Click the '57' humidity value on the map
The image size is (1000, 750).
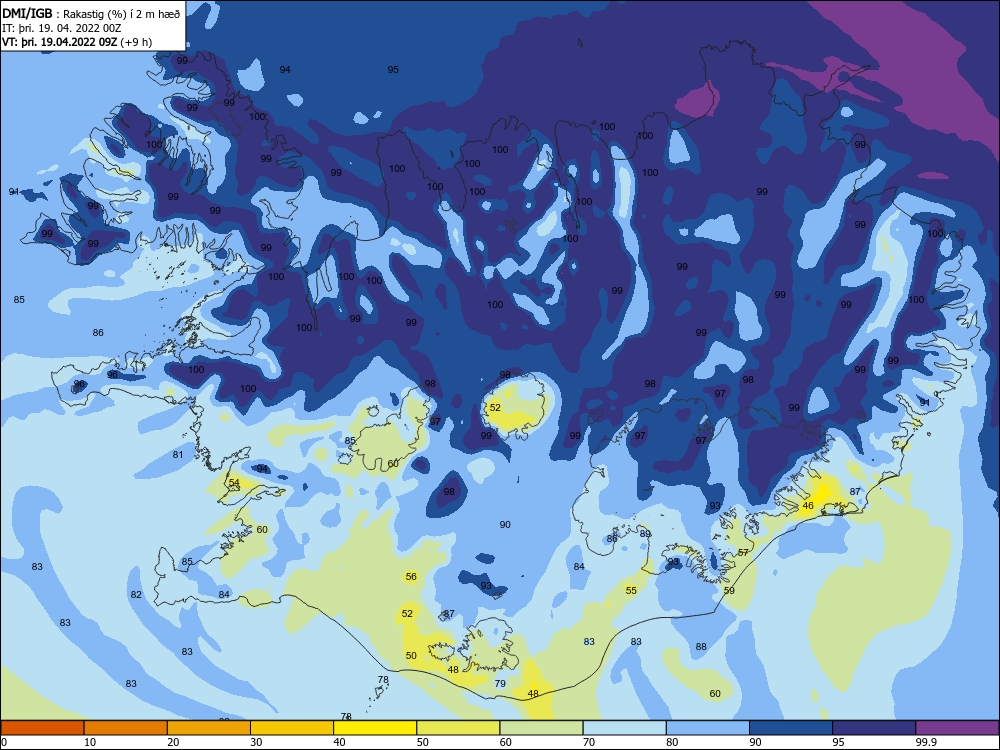pyautogui.click(x=743, y=552)
